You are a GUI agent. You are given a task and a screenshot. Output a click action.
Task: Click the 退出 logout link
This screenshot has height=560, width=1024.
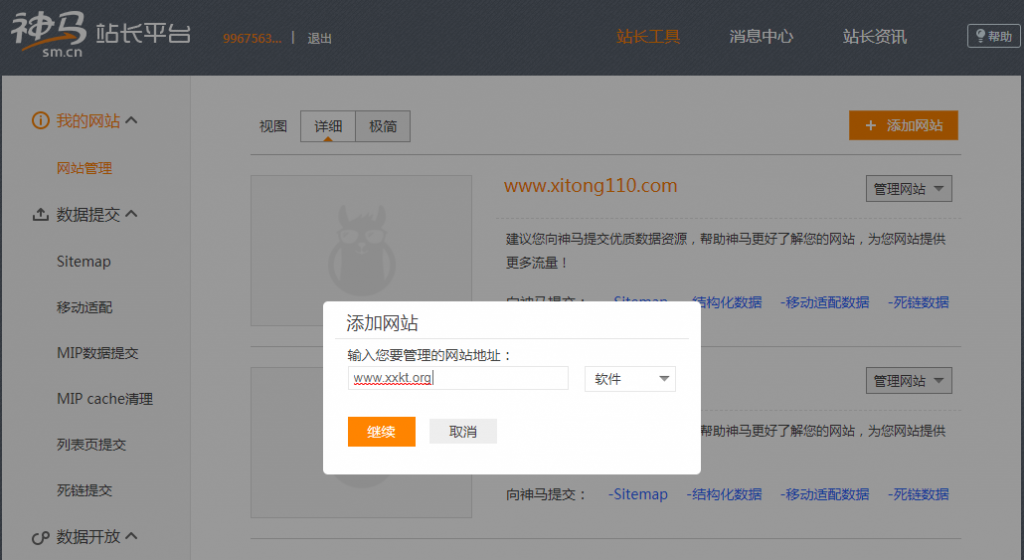pos(319,39)
